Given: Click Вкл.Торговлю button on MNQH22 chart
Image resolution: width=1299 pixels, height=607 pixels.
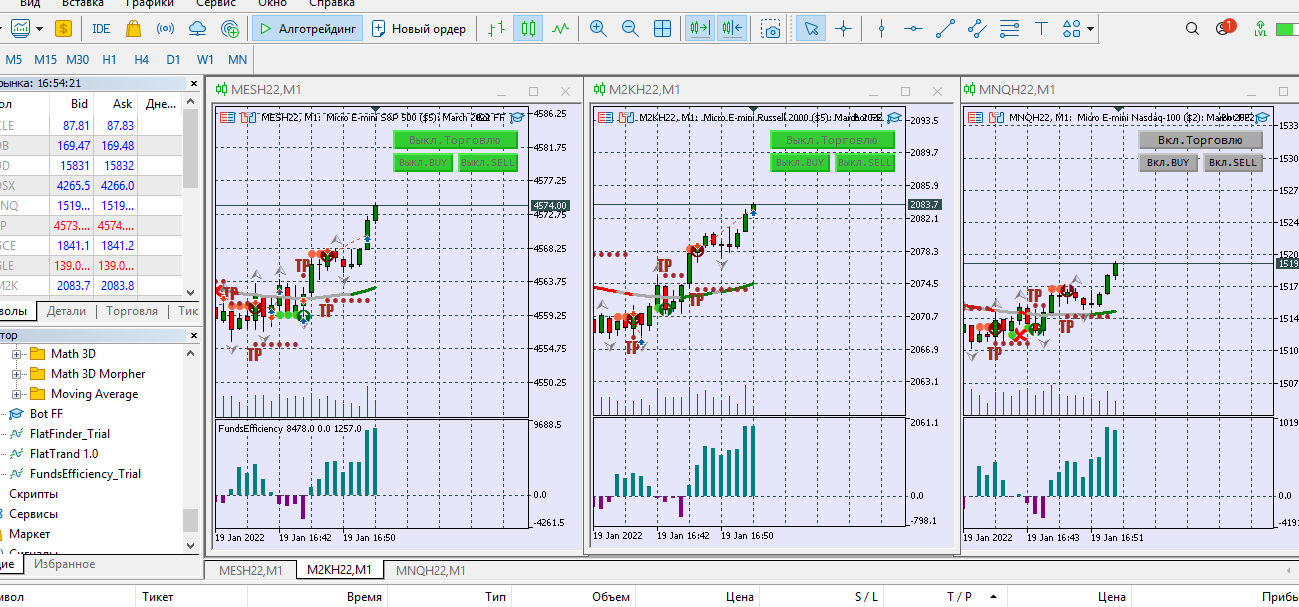Looking at the screenshot, I should (1200, 140).
